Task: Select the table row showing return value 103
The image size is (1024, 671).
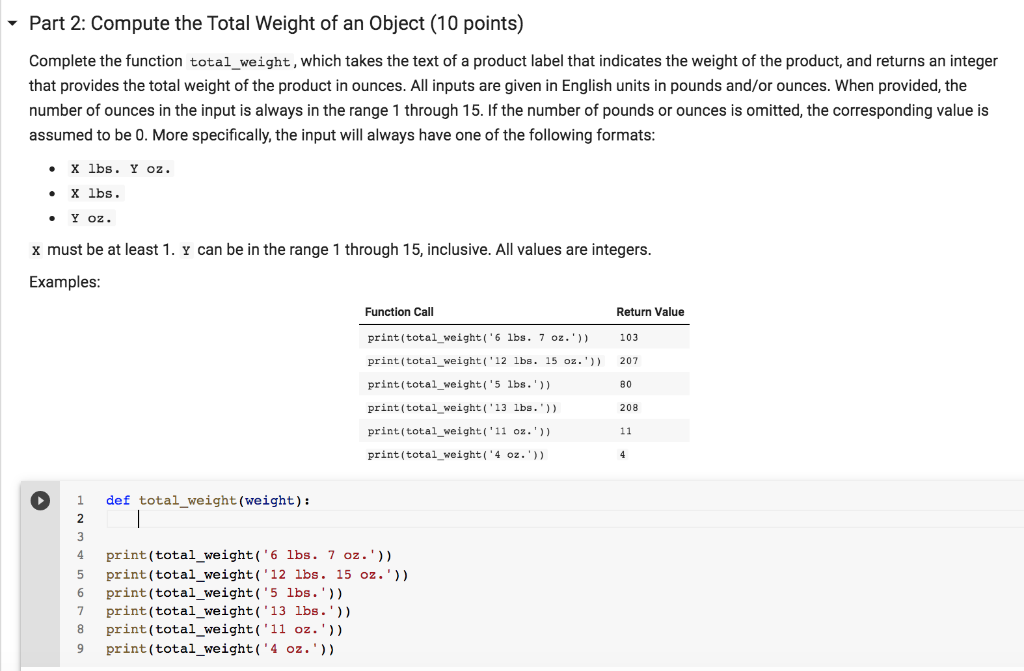Action: 520,337
